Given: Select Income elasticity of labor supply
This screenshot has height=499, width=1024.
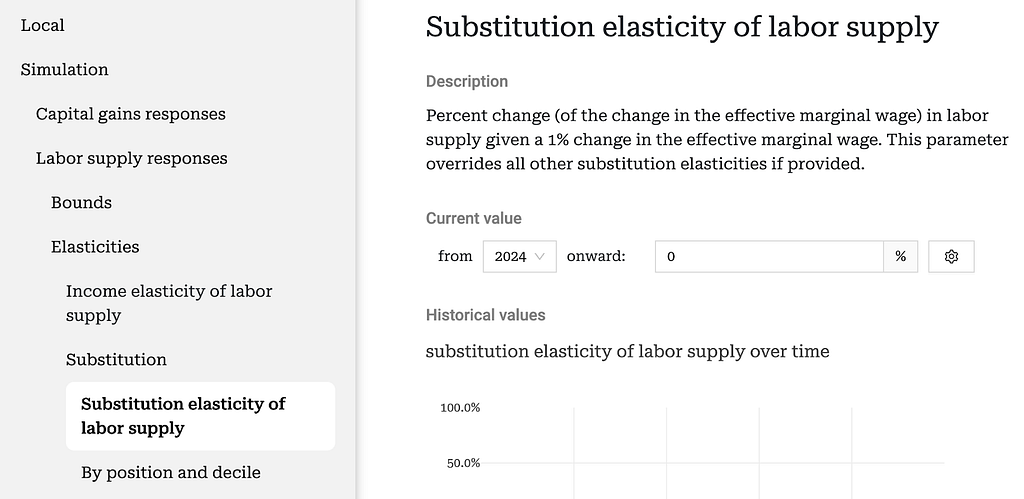Looking at the screenshot, I should pos(169,303).
